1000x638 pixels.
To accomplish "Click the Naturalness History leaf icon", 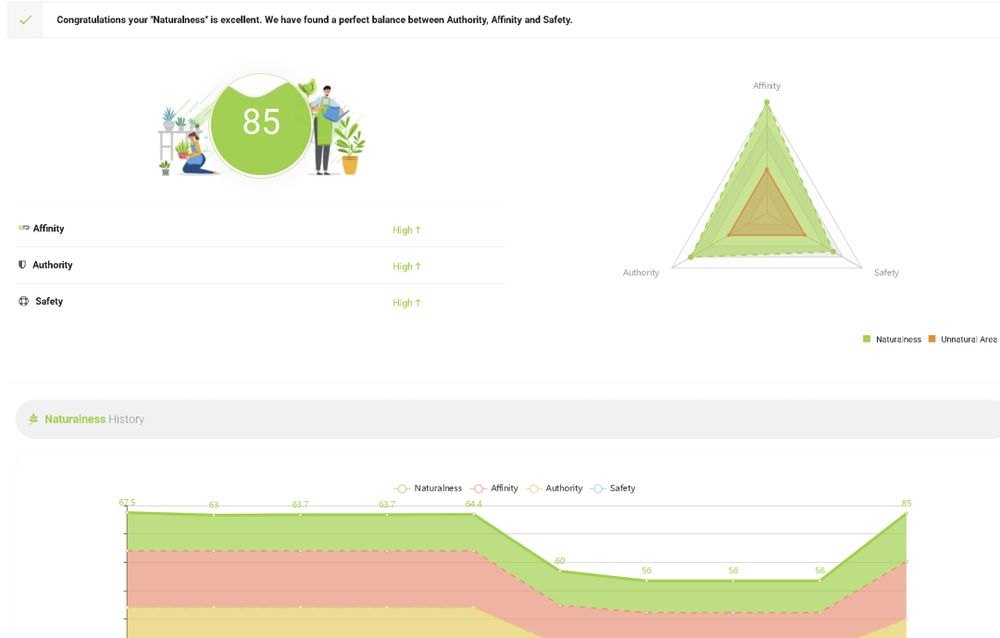I will click(33, 419).
